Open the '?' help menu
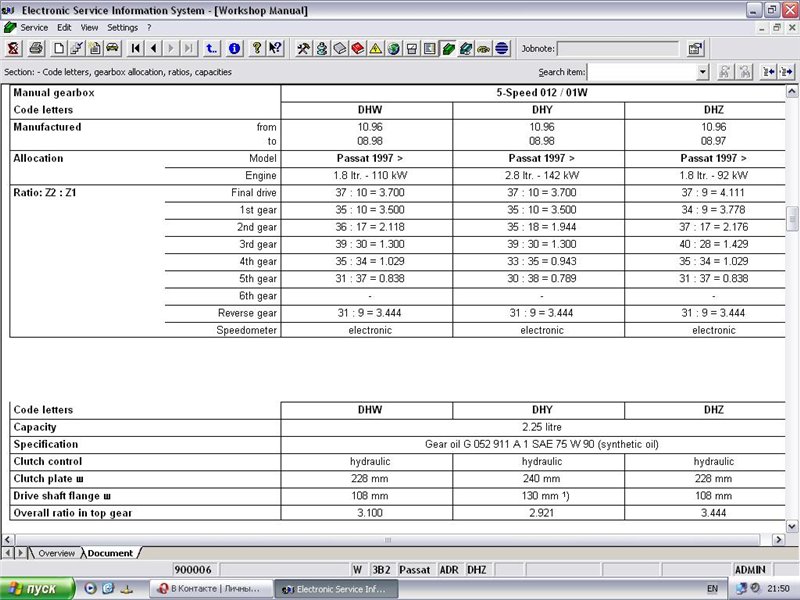This screenshot has height=600, width=800. [x=149, y=28]
